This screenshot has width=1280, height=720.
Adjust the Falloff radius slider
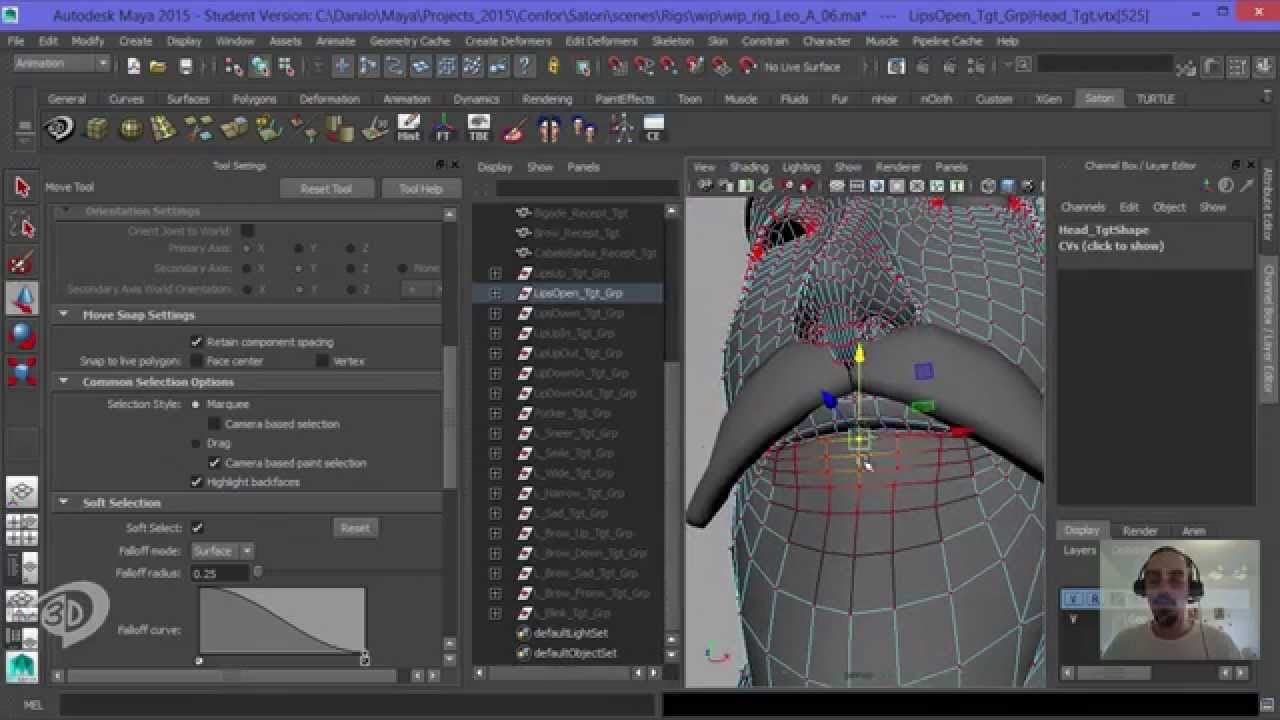click(x=257, y=573)
